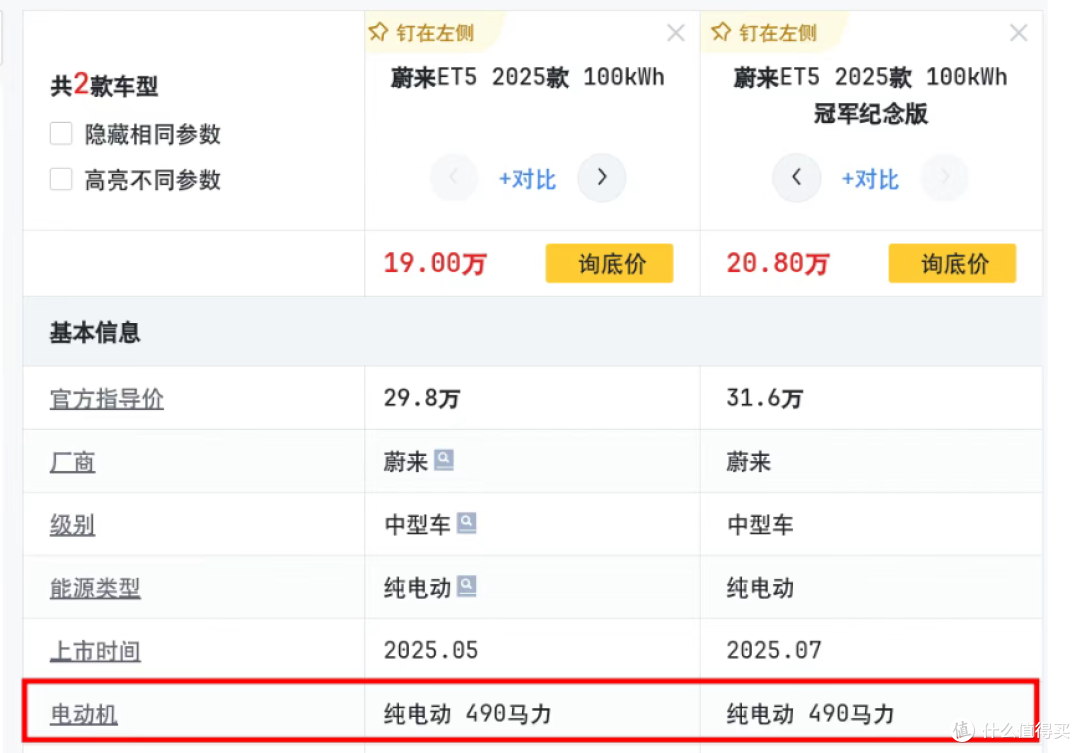The height and width of the screenshot is (753, 1080).
Task: Click +对比 under 冠军纪念版
Action: point(870,179)
